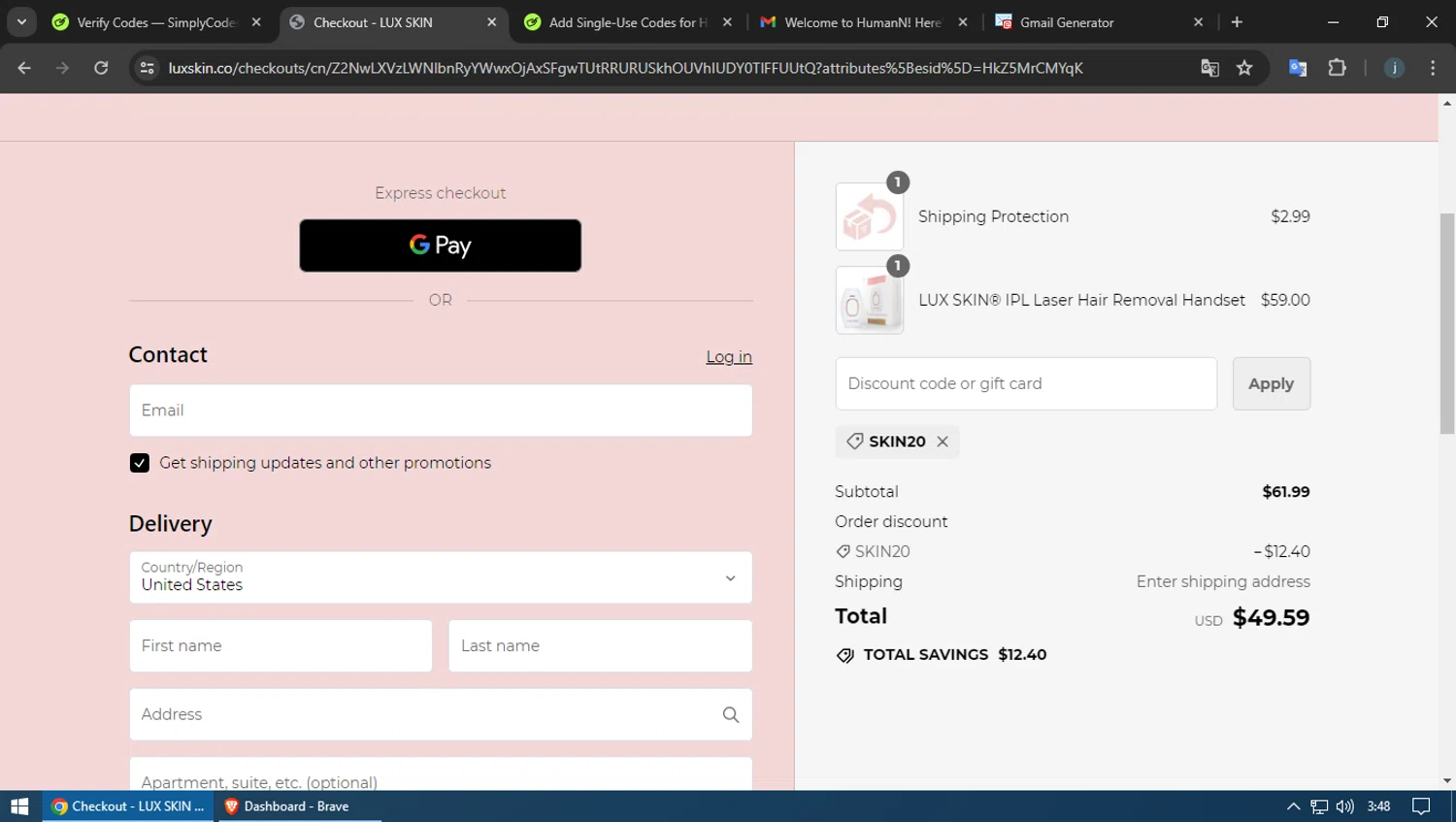Click the Enter shipping address text
Screen dimensions: 1456x822
pyautogui.click(x=1223, y=581)
